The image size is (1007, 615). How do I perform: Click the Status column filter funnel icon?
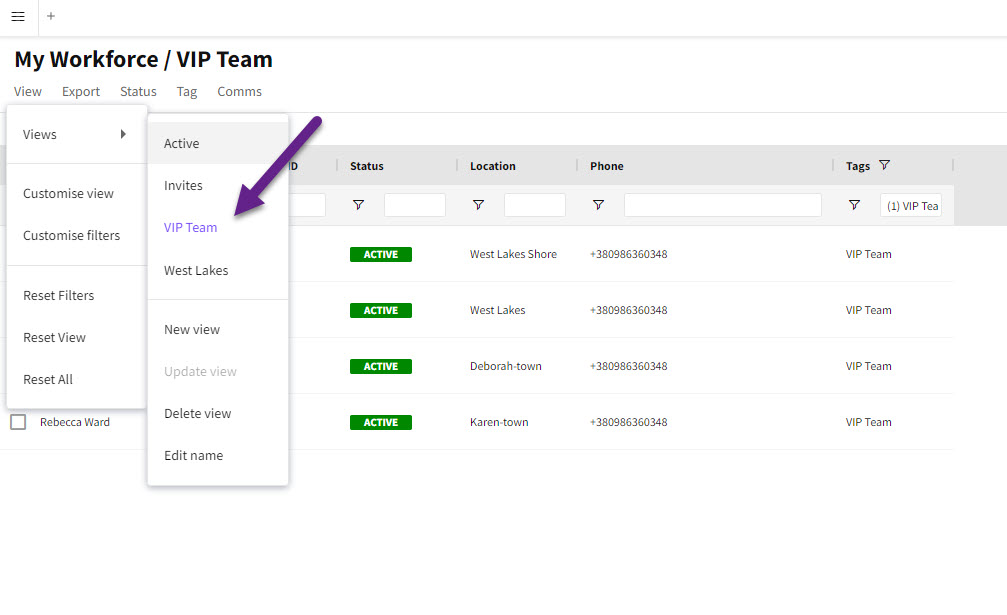(x=359, y=205)
